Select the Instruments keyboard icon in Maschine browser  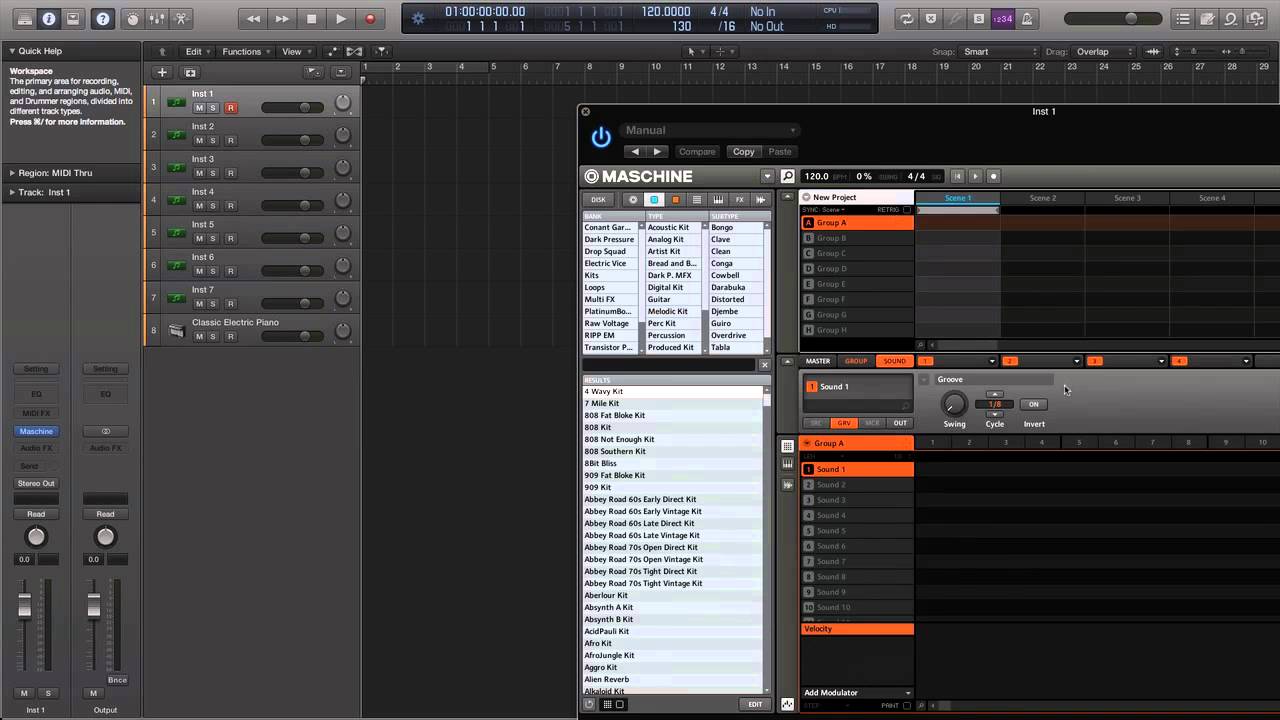[718, 200]
